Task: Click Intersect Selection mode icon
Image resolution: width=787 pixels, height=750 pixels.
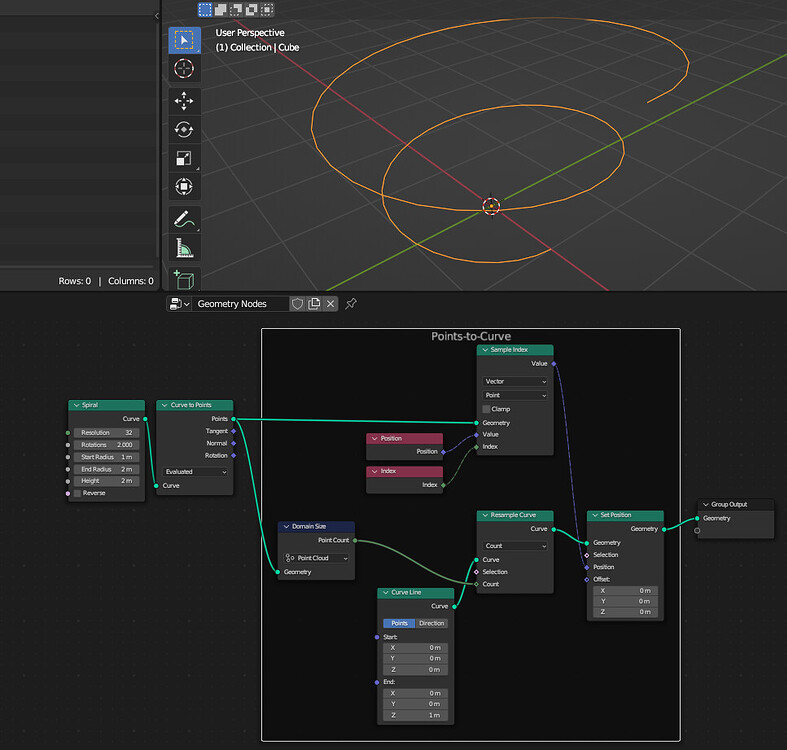Action: coord(267,10)
